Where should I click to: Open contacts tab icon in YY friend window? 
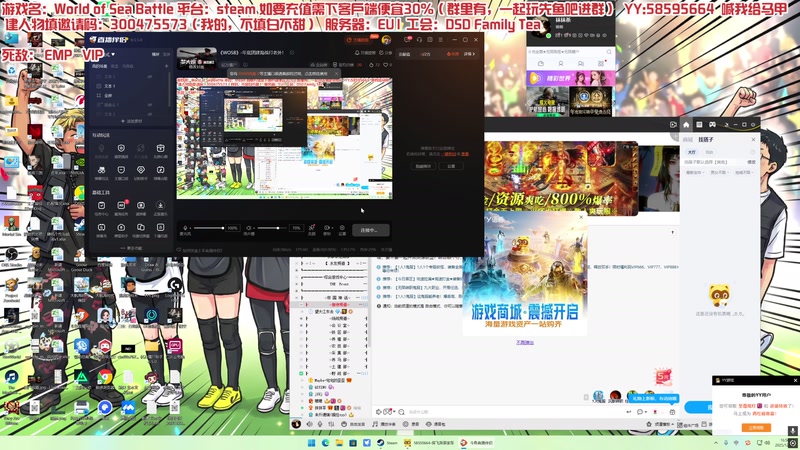click(x=561, y=64)
